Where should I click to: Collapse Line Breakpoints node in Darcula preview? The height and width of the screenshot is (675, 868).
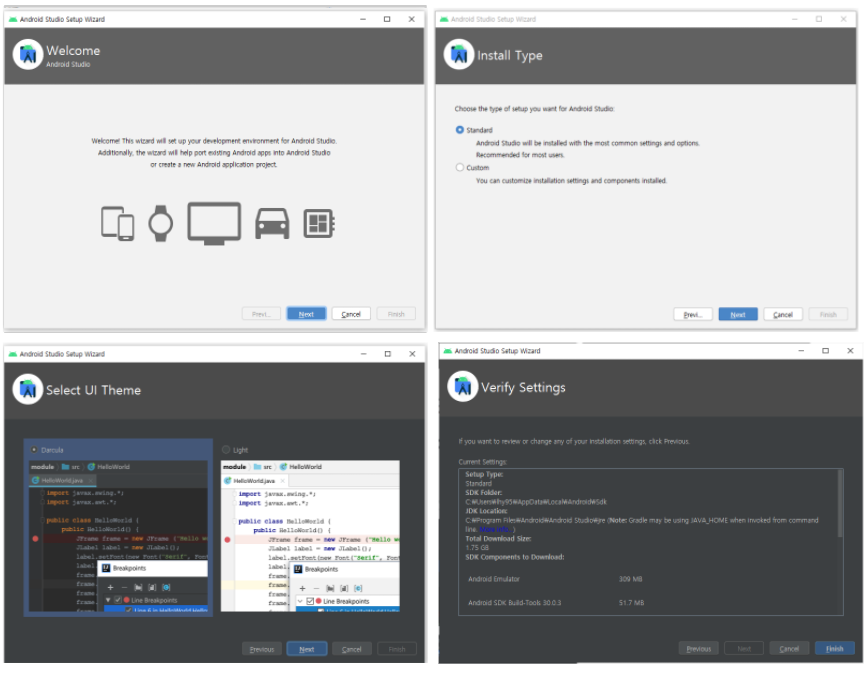point(108,600)
